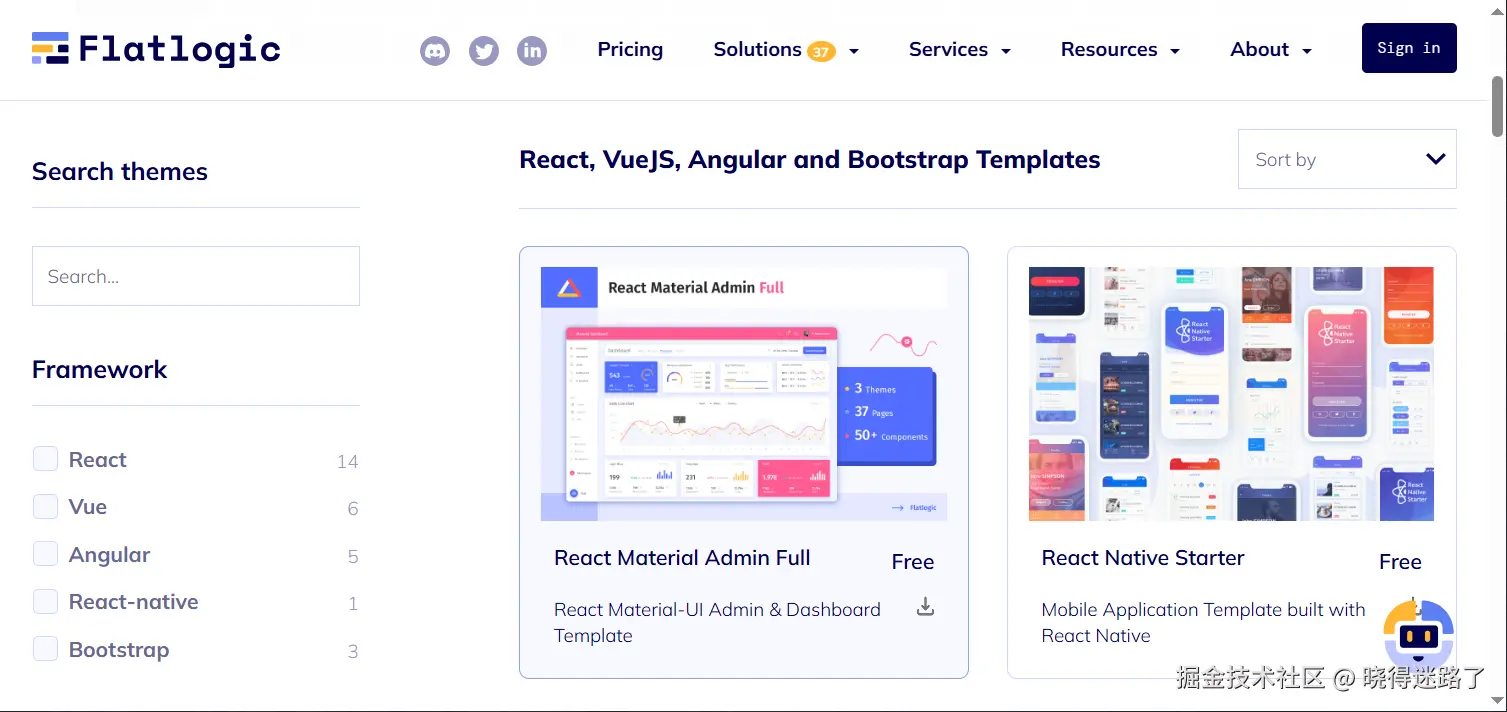The height and width of the screenshot is (712, 1507).
Task: Expand the Solutions menu arrow
Action: (x=854, y=51)
